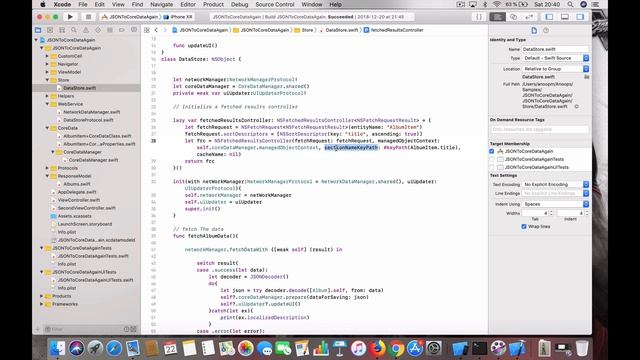Image resolution: width=640 pixels, height=360 pixels.
Task: Run the project with the Play button
Action: coord(70,17)
